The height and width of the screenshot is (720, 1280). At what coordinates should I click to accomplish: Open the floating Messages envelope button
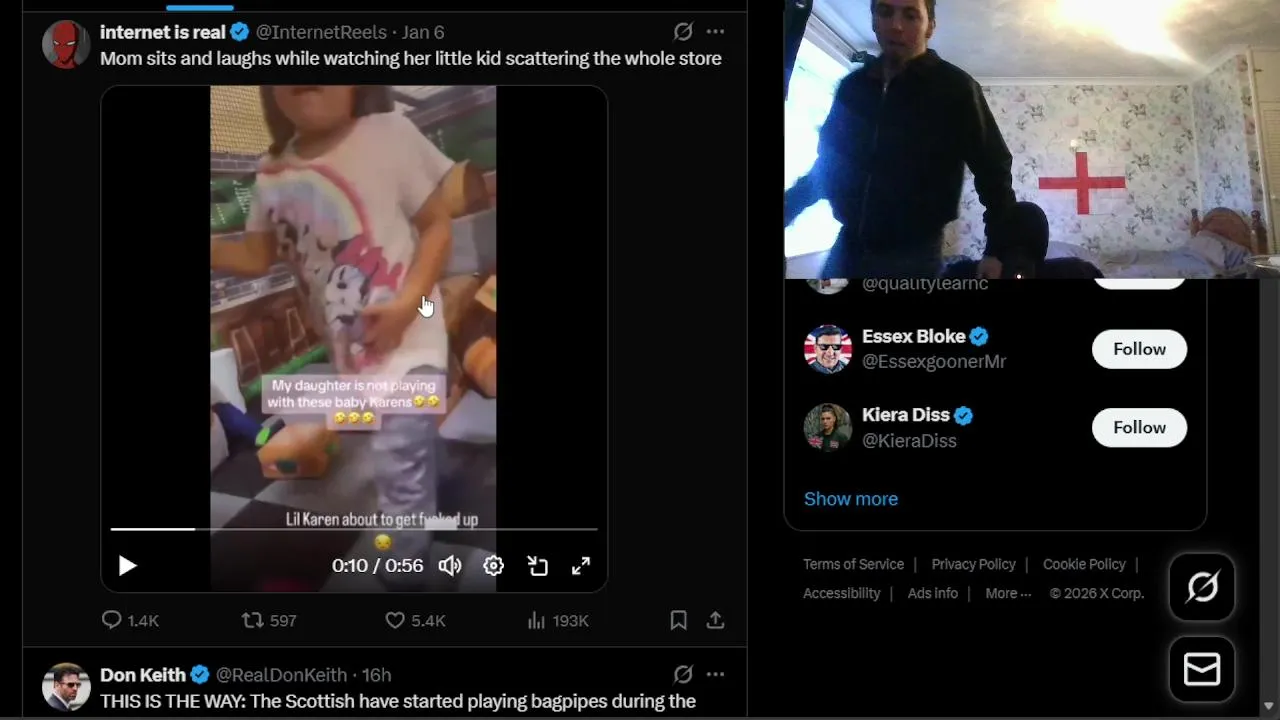(1202, 669)
